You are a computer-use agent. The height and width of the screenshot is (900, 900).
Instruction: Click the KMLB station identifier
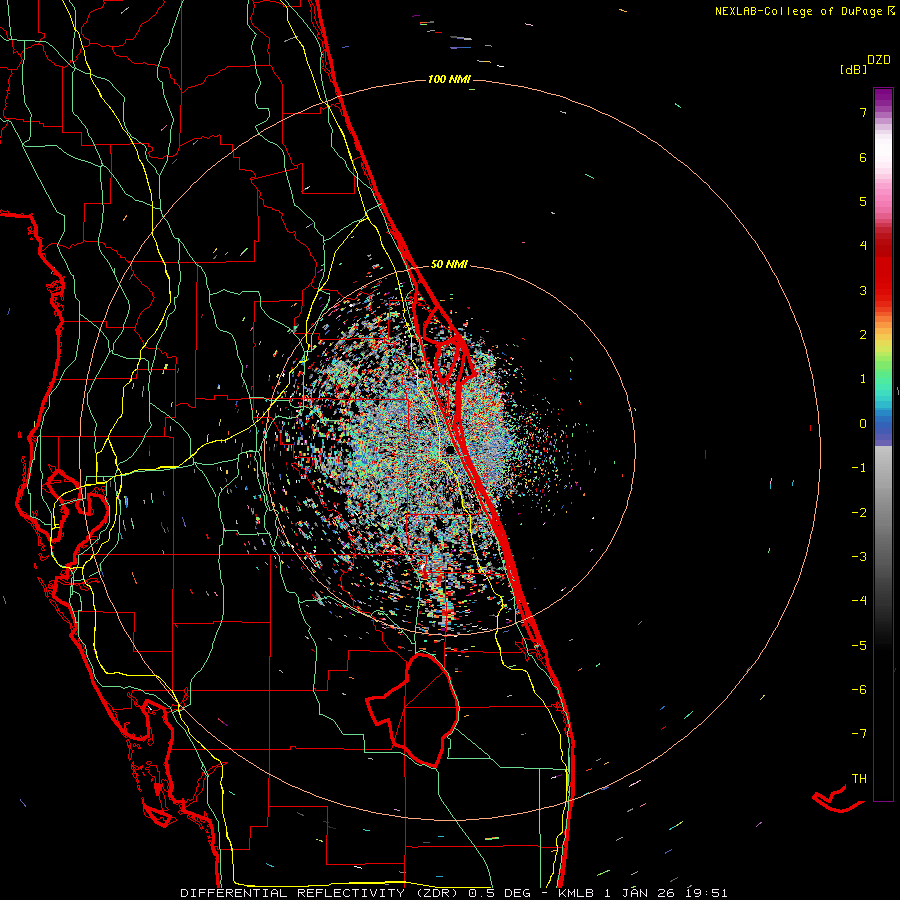[577, 893]
